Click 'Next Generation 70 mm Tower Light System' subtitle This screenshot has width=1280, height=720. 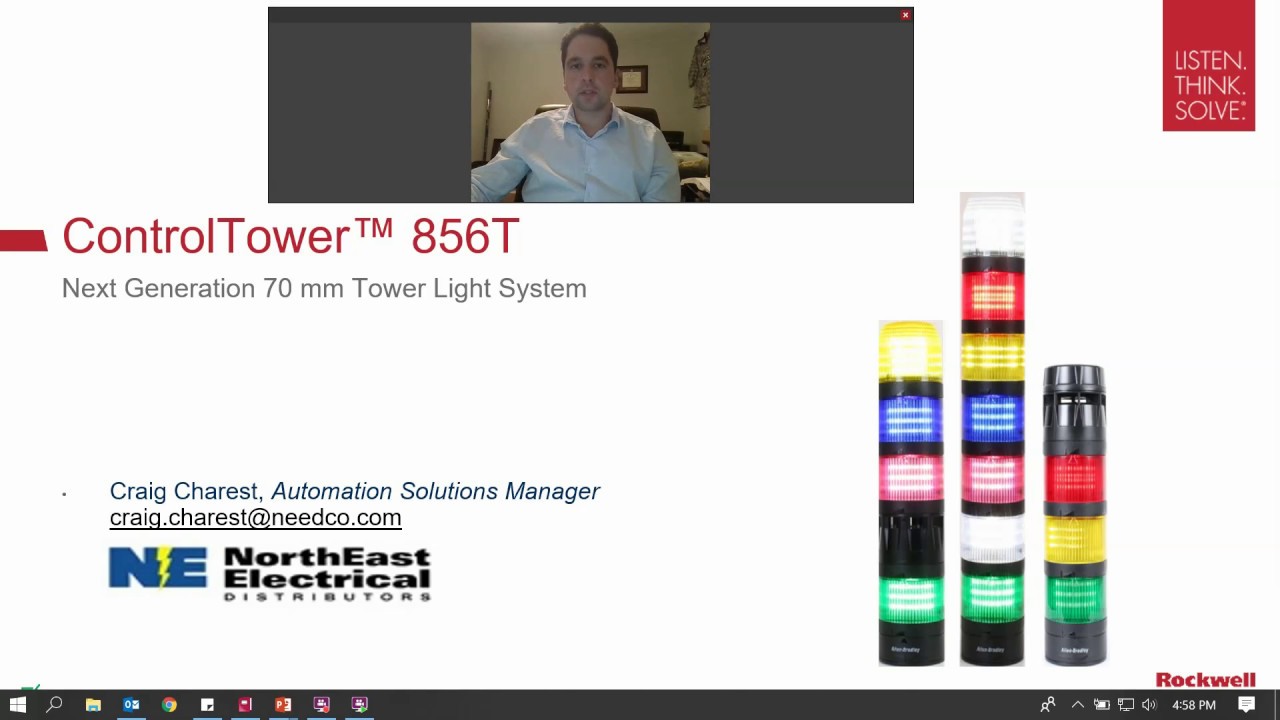[324, 288]
